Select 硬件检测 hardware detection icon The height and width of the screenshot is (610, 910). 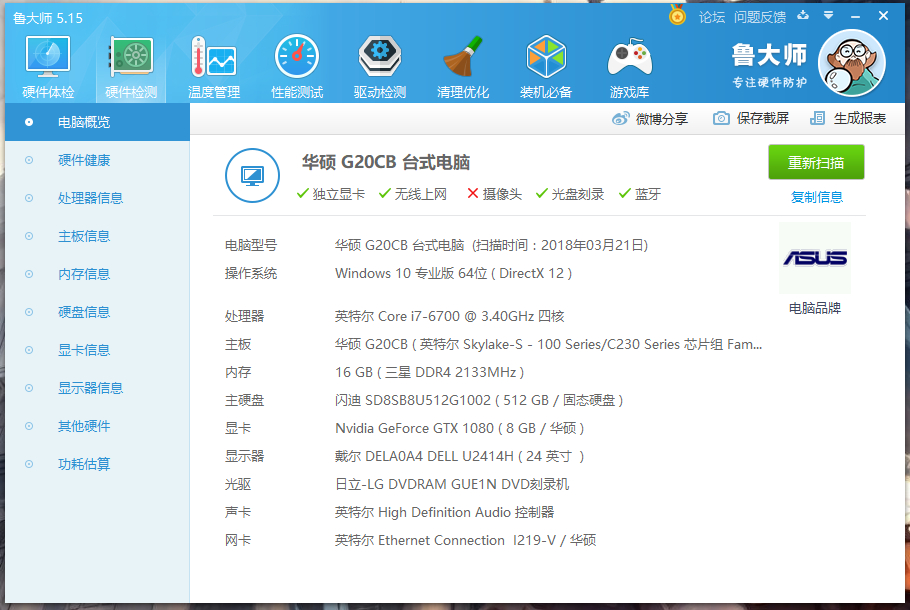click(x=131, y=67)
